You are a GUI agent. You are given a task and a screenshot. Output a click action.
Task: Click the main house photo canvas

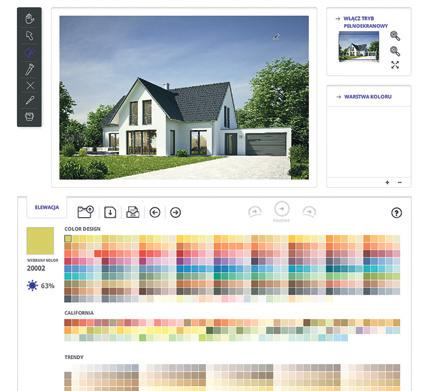click(184, 98)
